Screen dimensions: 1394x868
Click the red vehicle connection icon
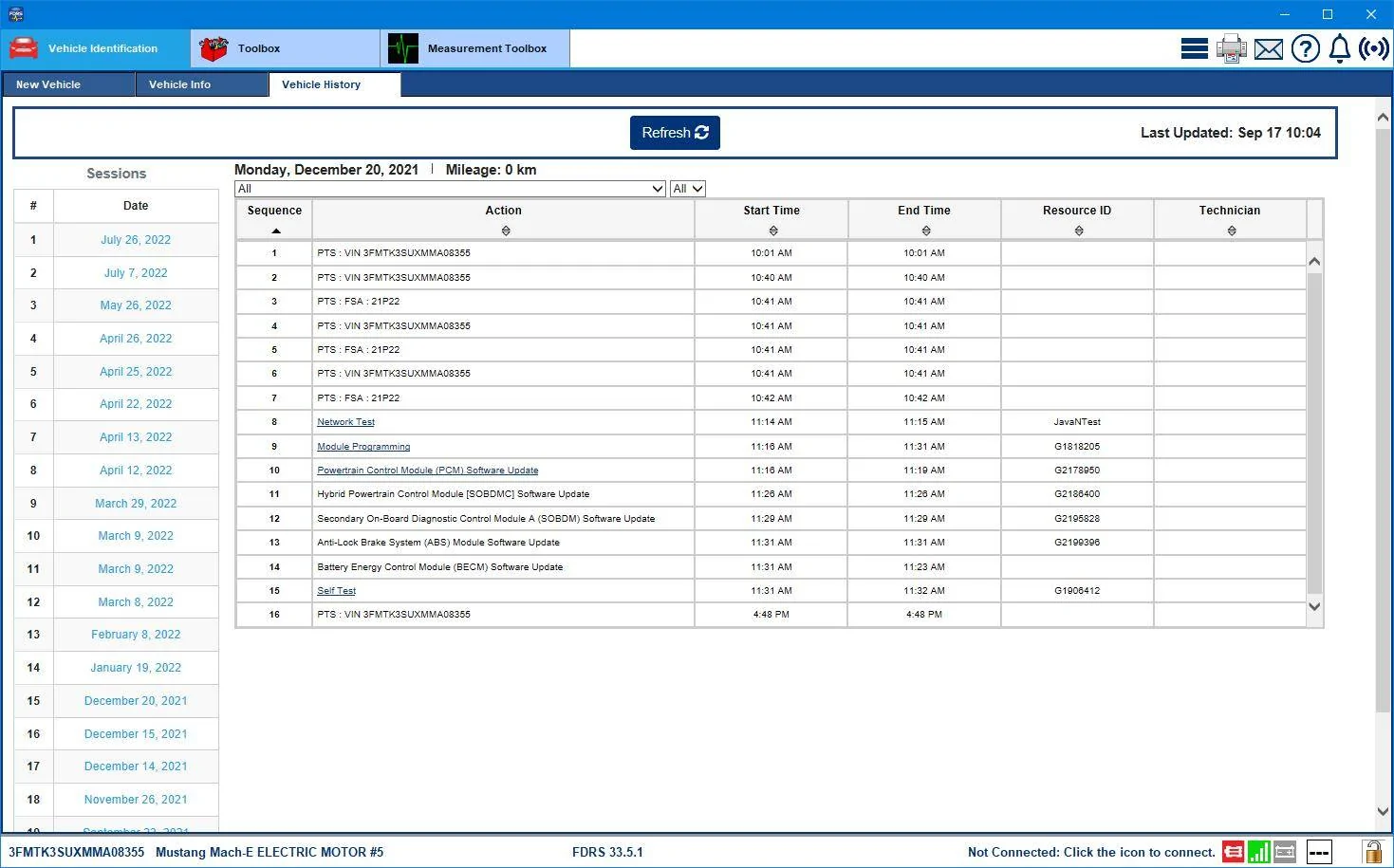pyautogui.click(x=1233, y=852)
